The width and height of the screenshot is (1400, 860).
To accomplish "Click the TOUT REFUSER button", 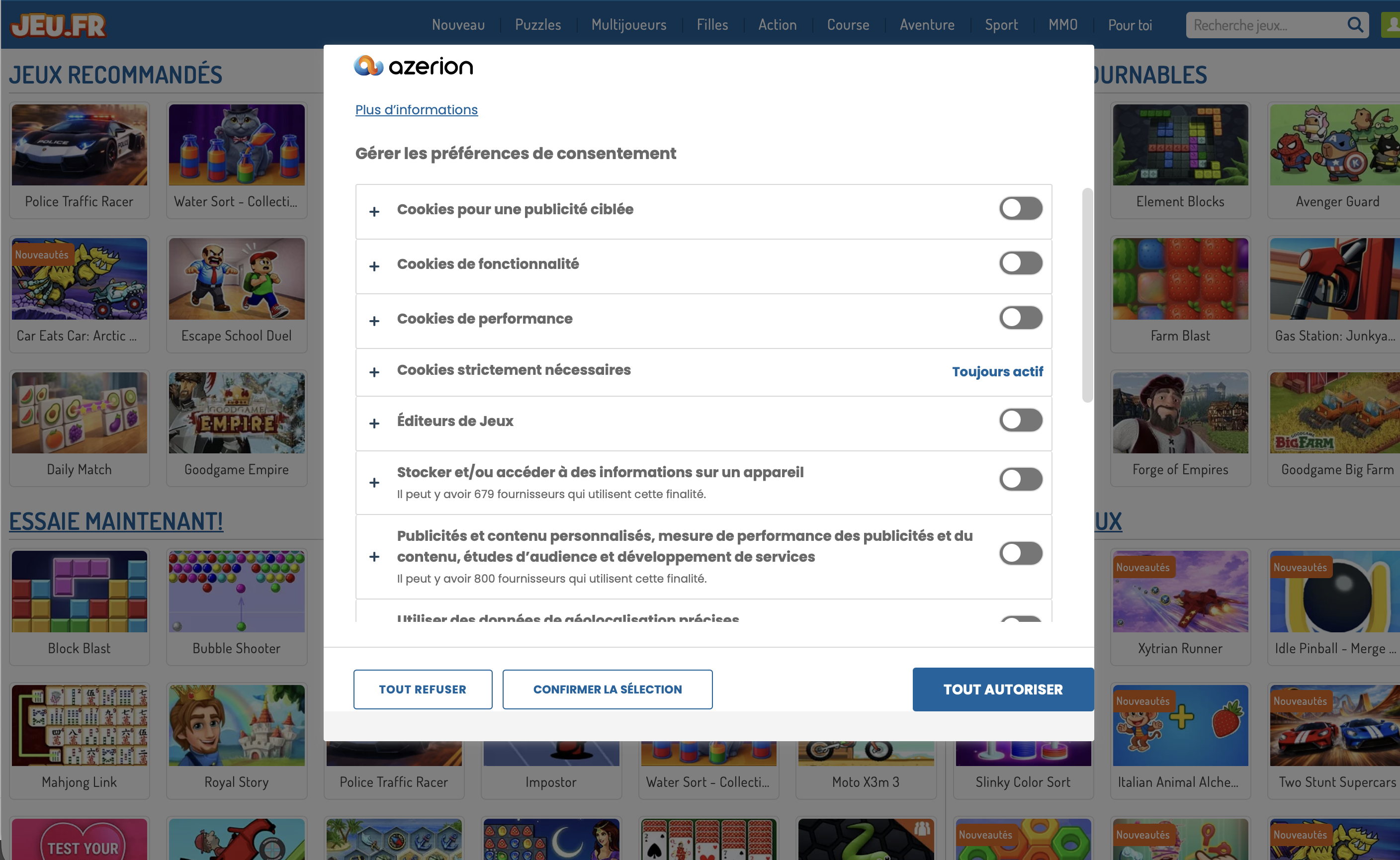I will (x=423, y=689).
